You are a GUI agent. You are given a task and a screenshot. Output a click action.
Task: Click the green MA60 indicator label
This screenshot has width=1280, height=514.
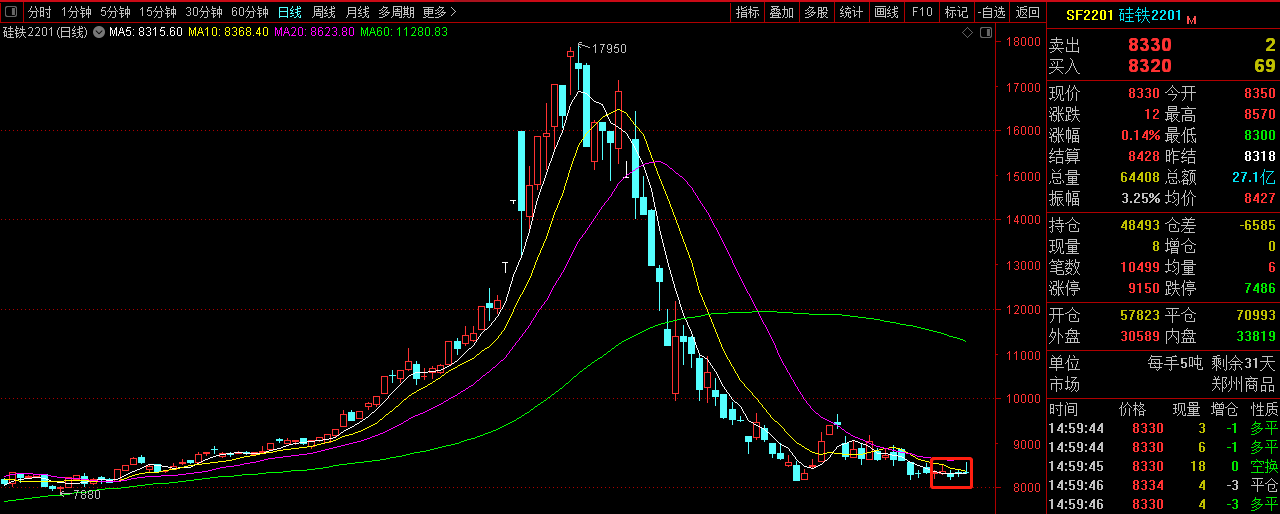pyautogui.click(x=403, y=32)
